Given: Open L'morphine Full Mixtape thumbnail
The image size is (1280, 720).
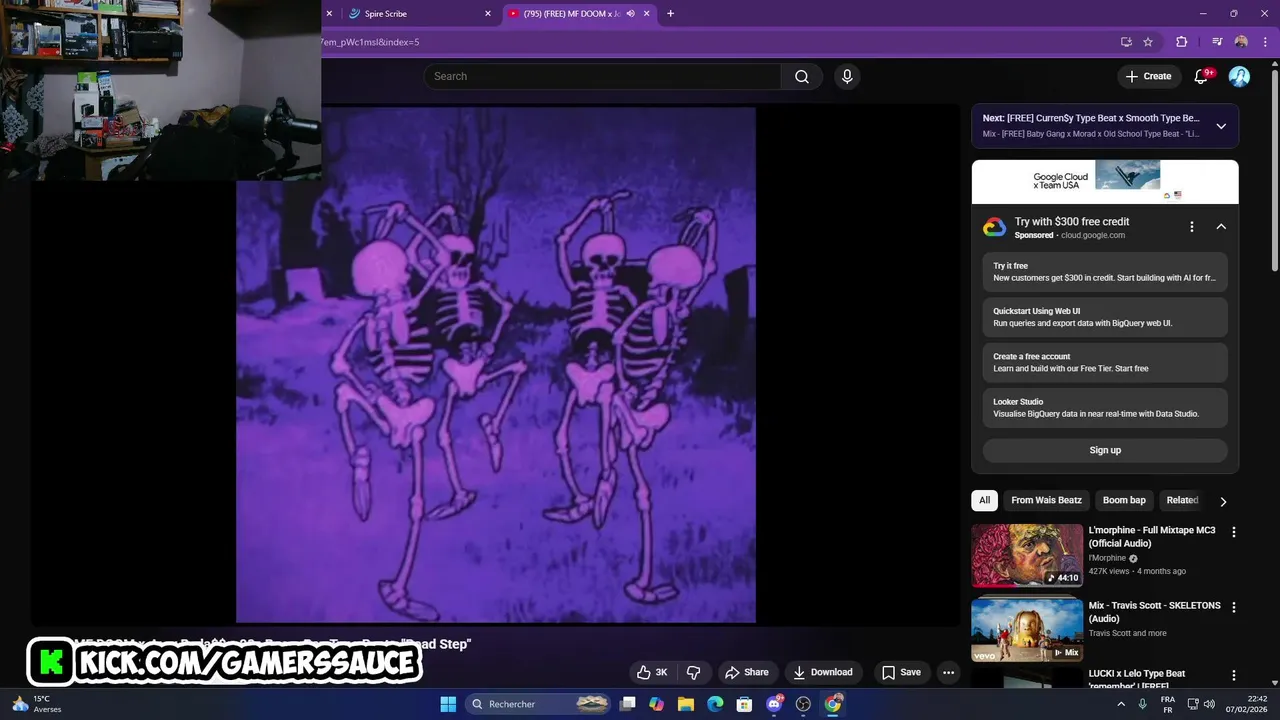Looking at the screenshot, I should [1027, 555].
